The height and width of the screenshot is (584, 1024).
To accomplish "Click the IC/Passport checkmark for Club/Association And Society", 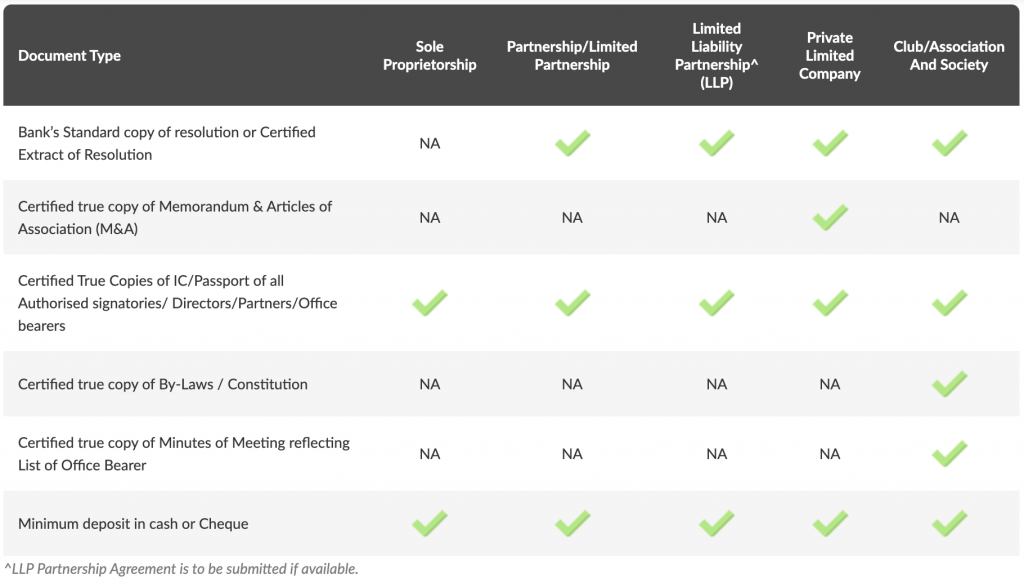I will pyautogui.click(x=950, y=303).
